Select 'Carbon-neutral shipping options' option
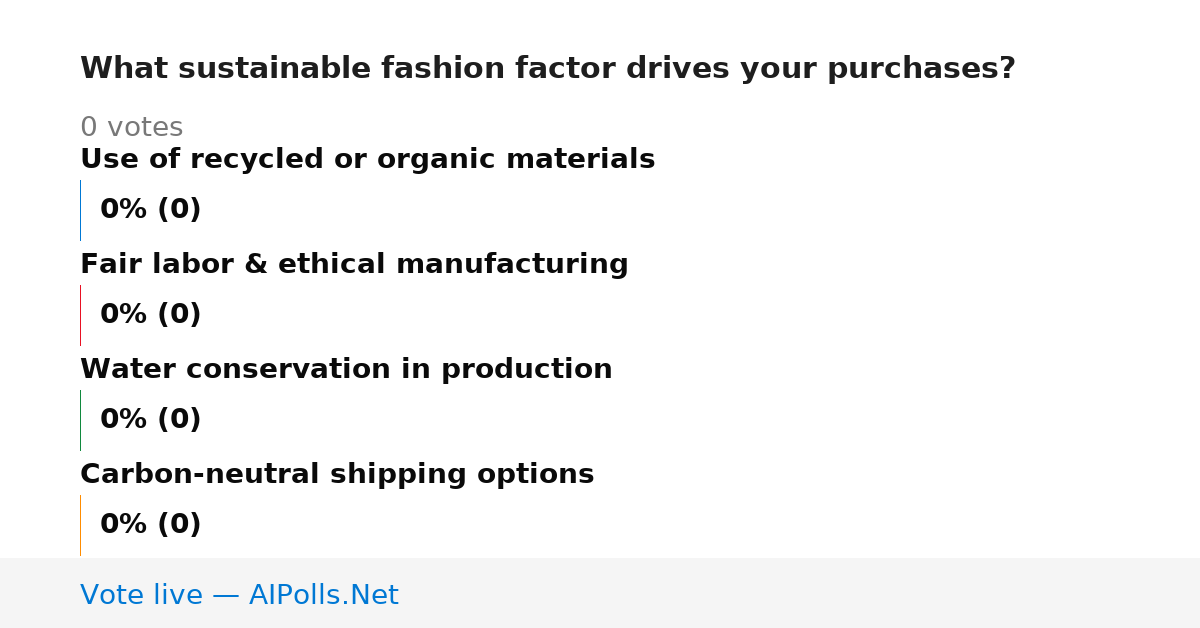This screenshot has height=628, width=1200. pos(337,474)
